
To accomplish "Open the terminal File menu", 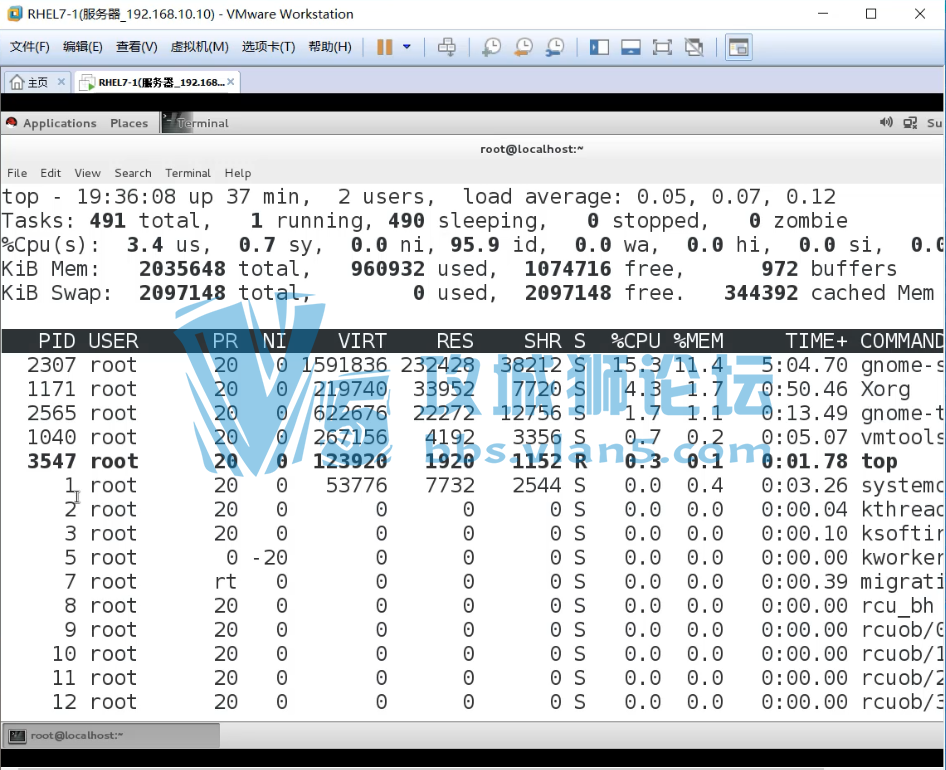I will [17, 173].
